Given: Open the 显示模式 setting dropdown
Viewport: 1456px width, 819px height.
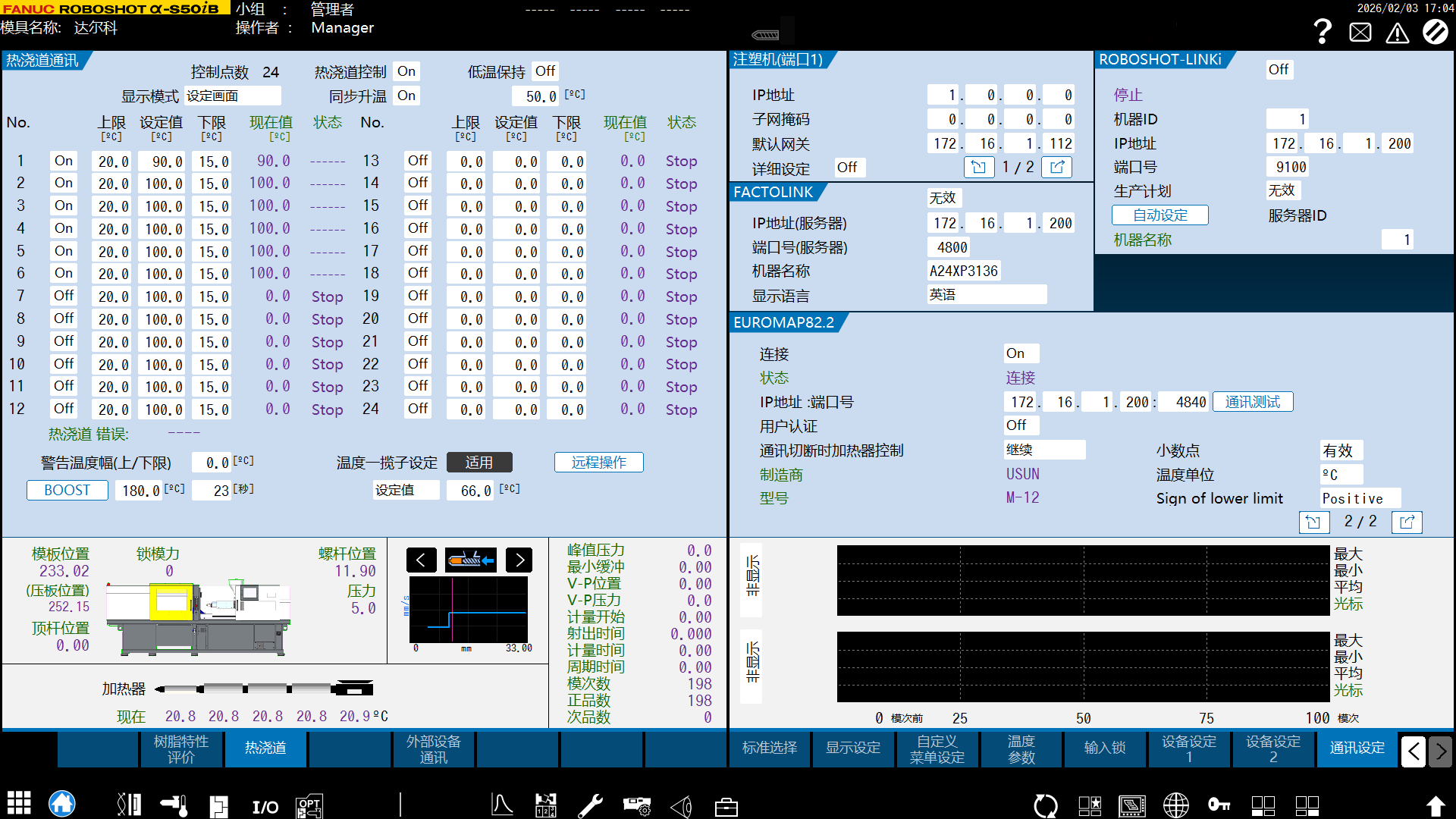Looking at the screenshot, I should (233, 96).
